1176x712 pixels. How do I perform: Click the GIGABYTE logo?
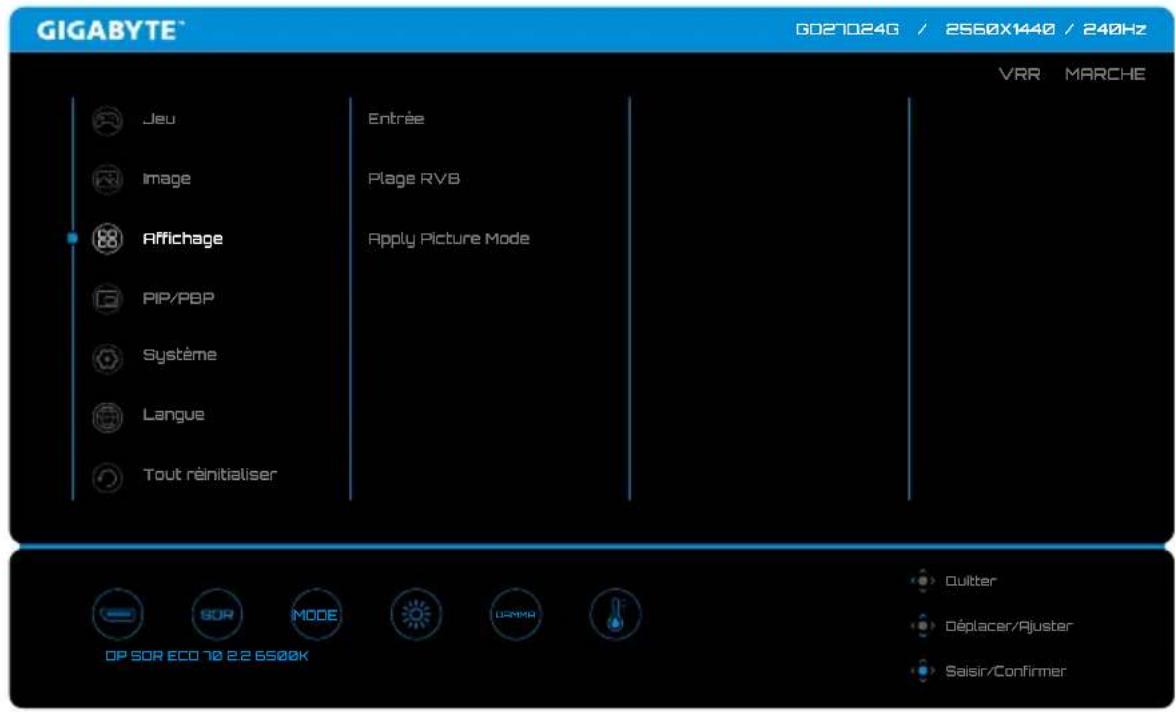coord(110,30)
